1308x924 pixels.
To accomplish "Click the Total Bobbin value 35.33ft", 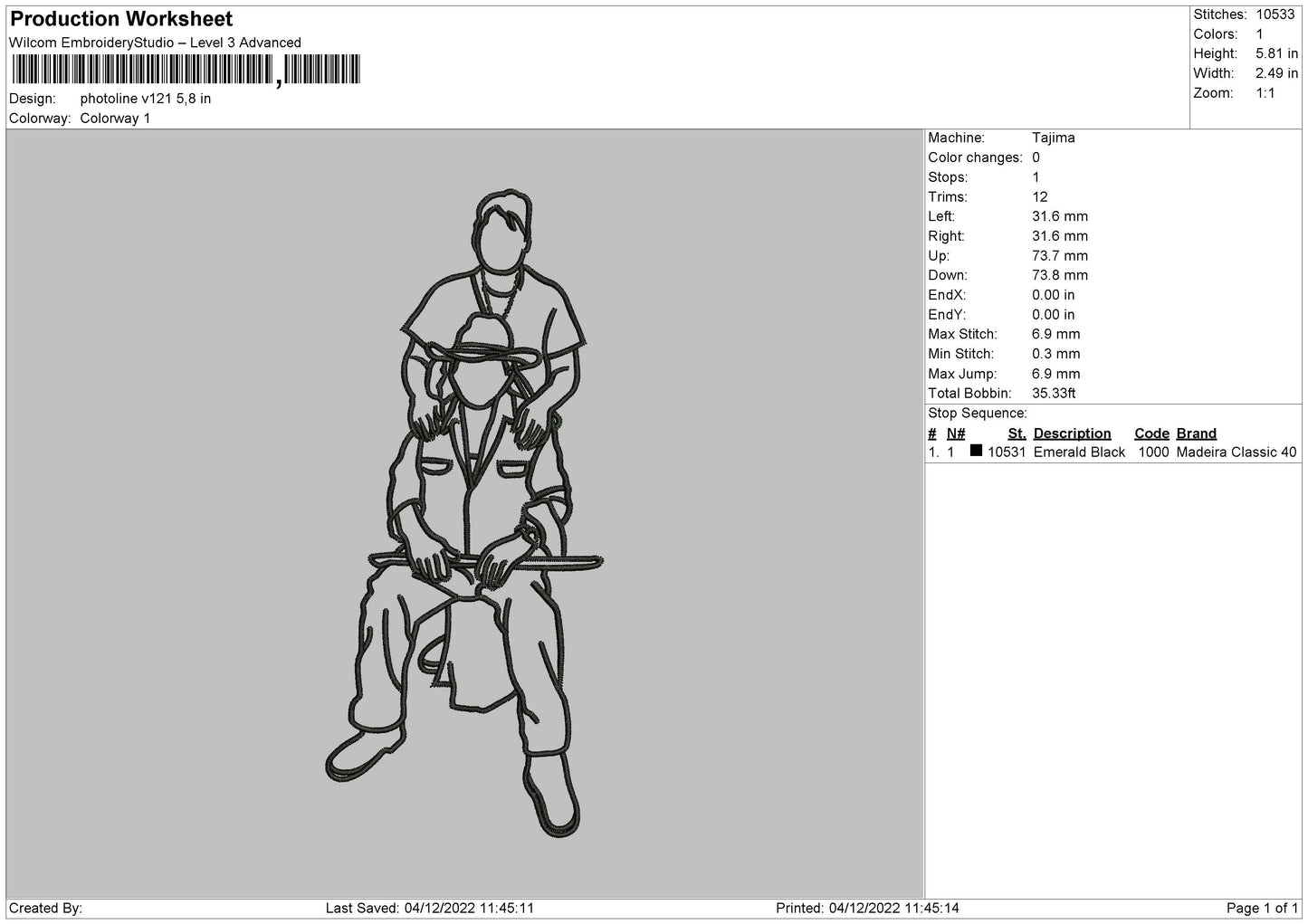I will [1054, 394].
